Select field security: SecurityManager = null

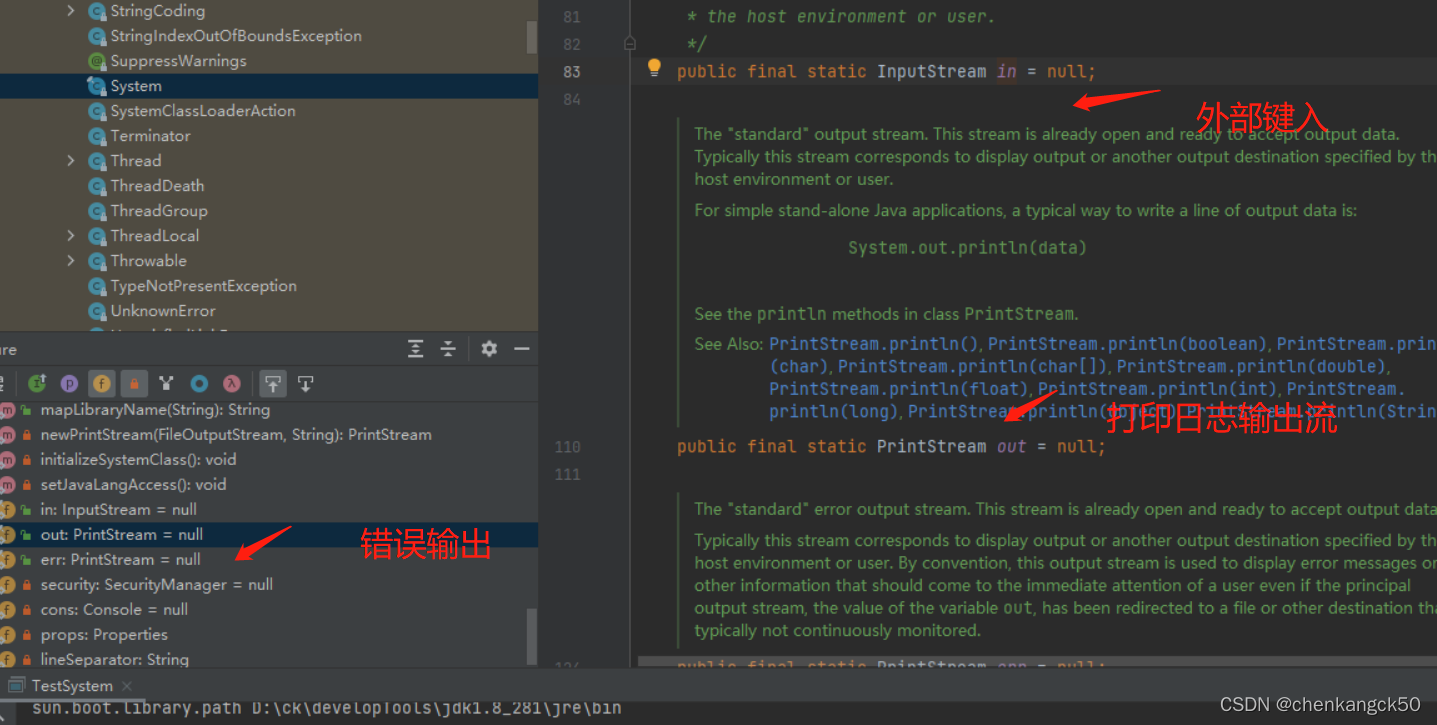(x=156, y=585)
